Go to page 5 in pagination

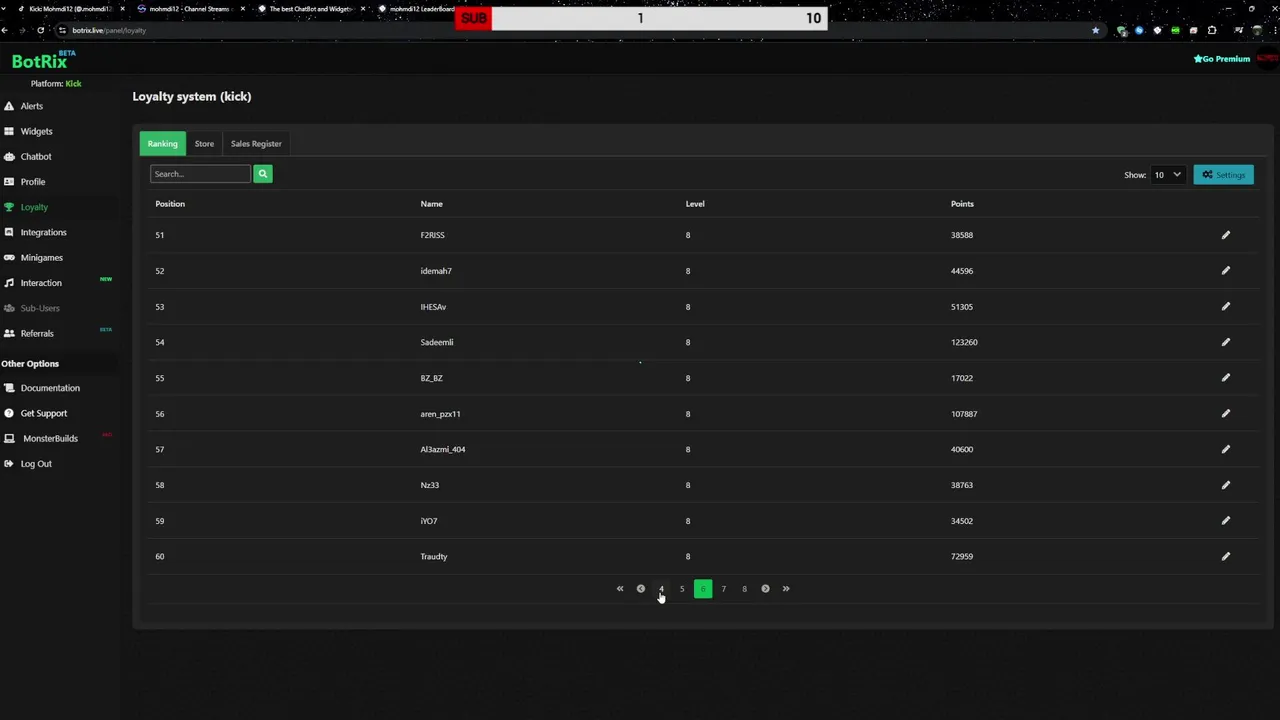coord(682,589)
